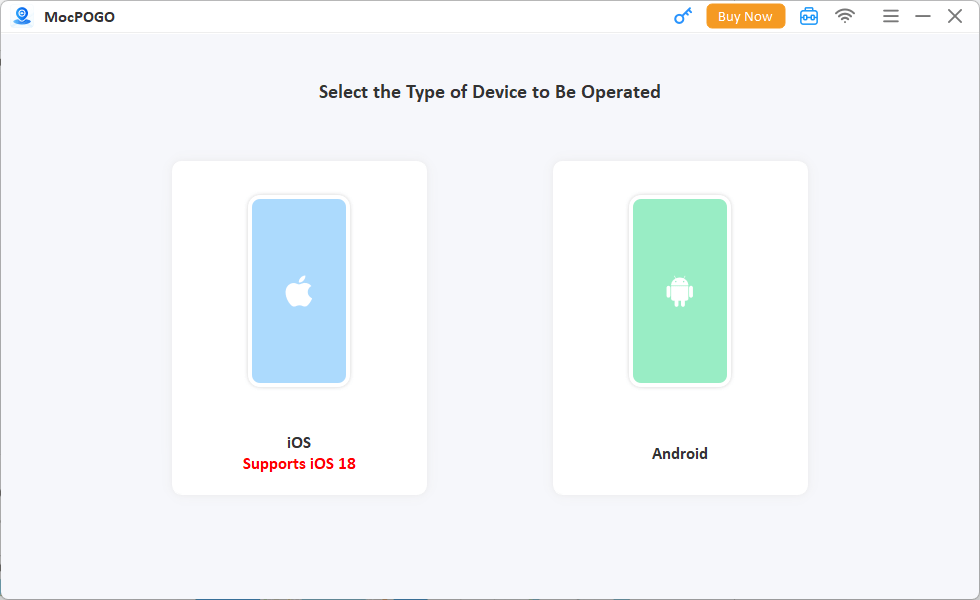Click the 'Select the Type of Device' heading
980x600 pixels.
490,92
